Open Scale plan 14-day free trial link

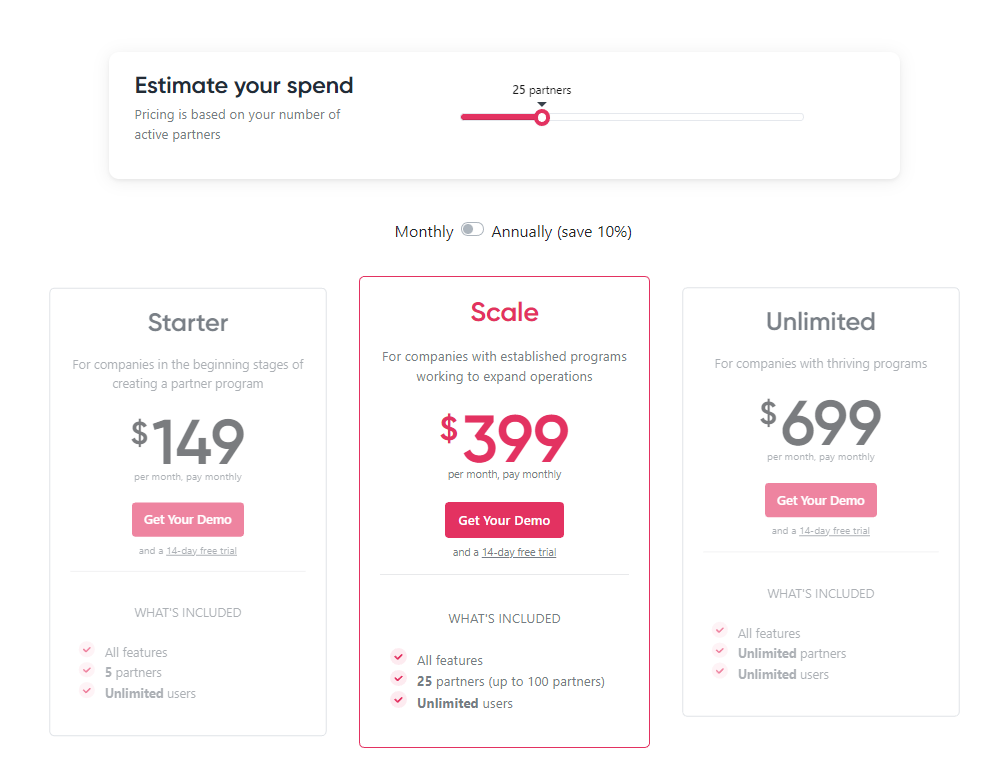point(519,552)
